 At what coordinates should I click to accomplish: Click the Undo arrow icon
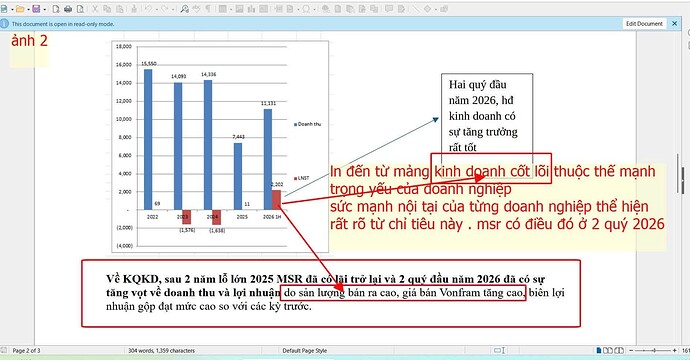click(x=148, y=9)
